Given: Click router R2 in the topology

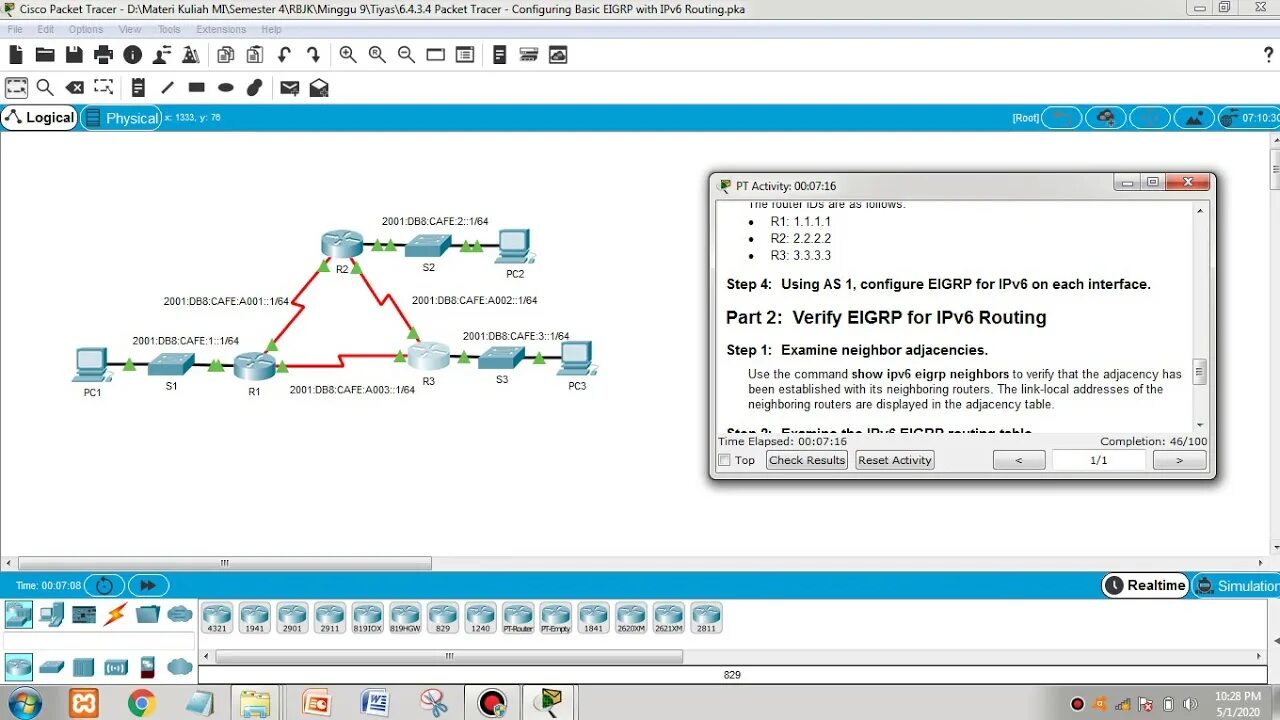Looking at the screenshot, I should click(342, 244).
